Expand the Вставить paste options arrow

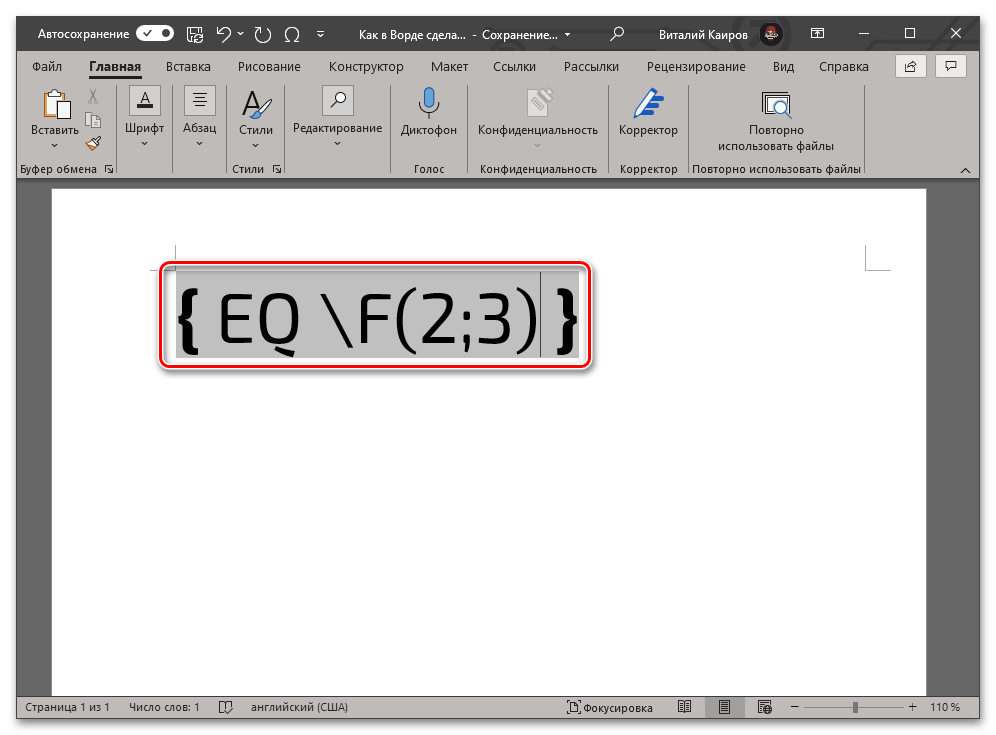(x=55, y=145)
